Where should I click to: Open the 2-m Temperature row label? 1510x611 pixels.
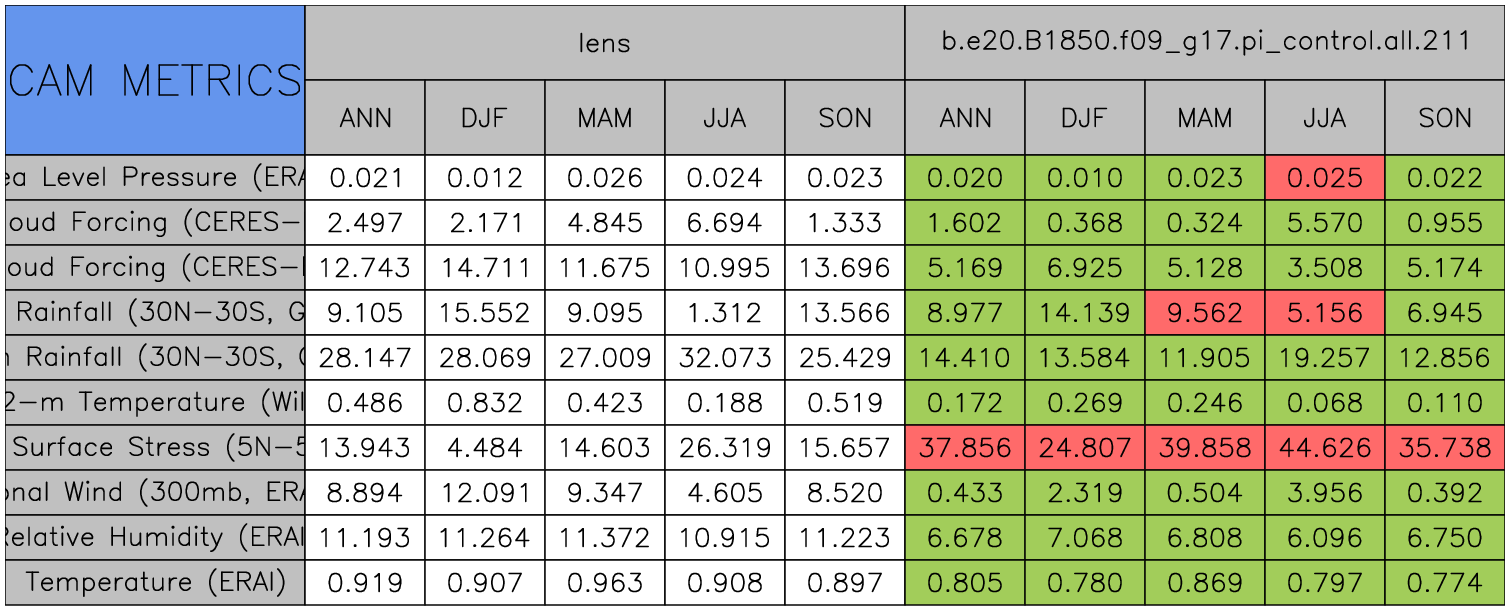(155, 402)
